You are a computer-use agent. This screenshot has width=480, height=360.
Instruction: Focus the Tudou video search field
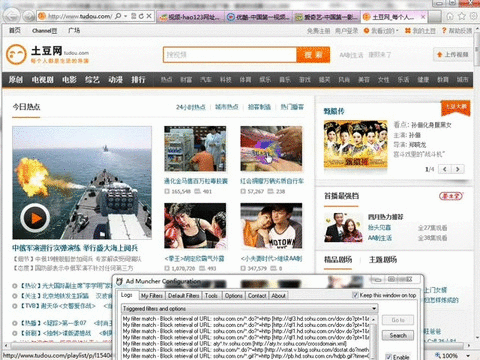point(230,55)
